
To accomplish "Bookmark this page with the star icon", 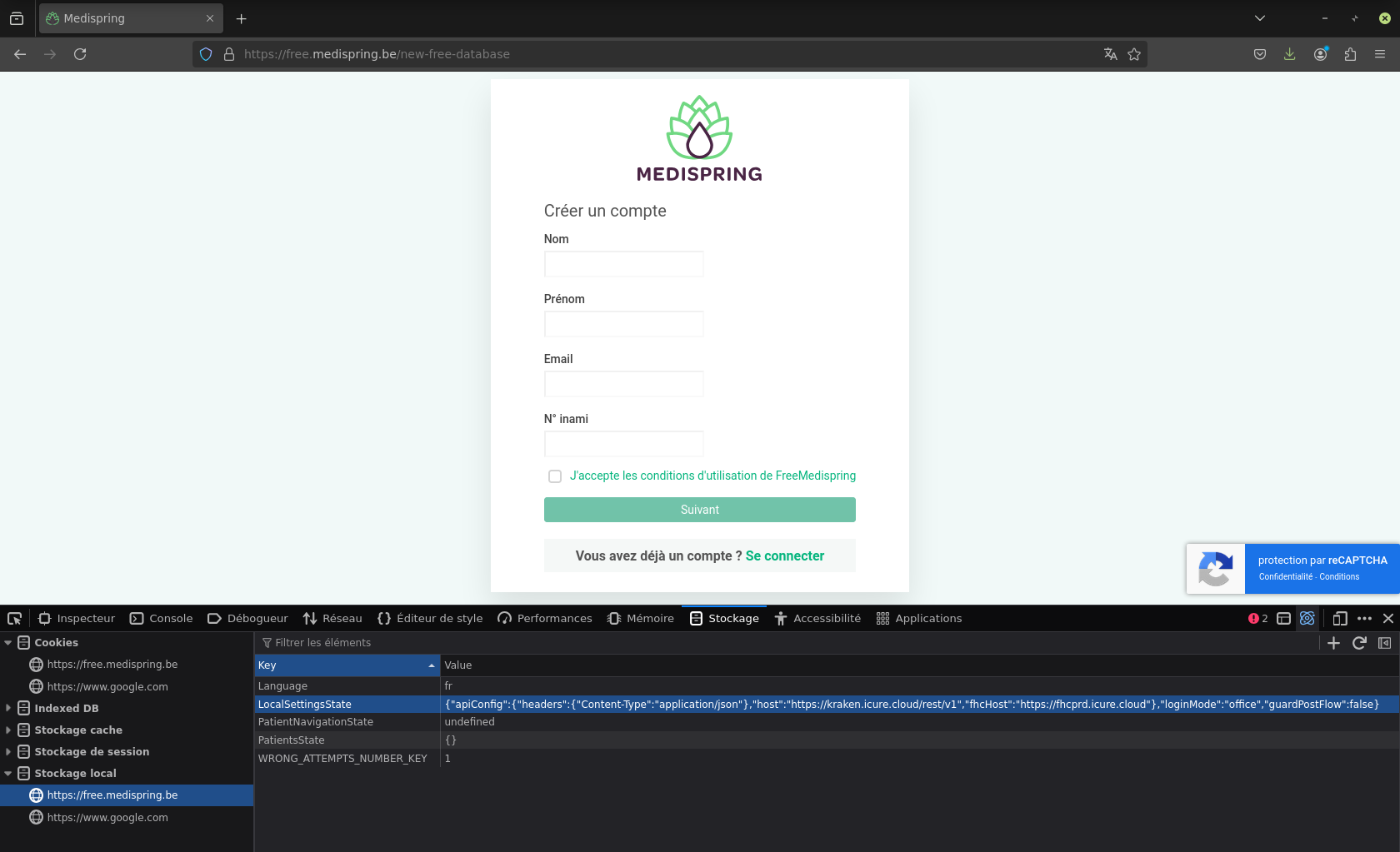I will click(1134, 54).
